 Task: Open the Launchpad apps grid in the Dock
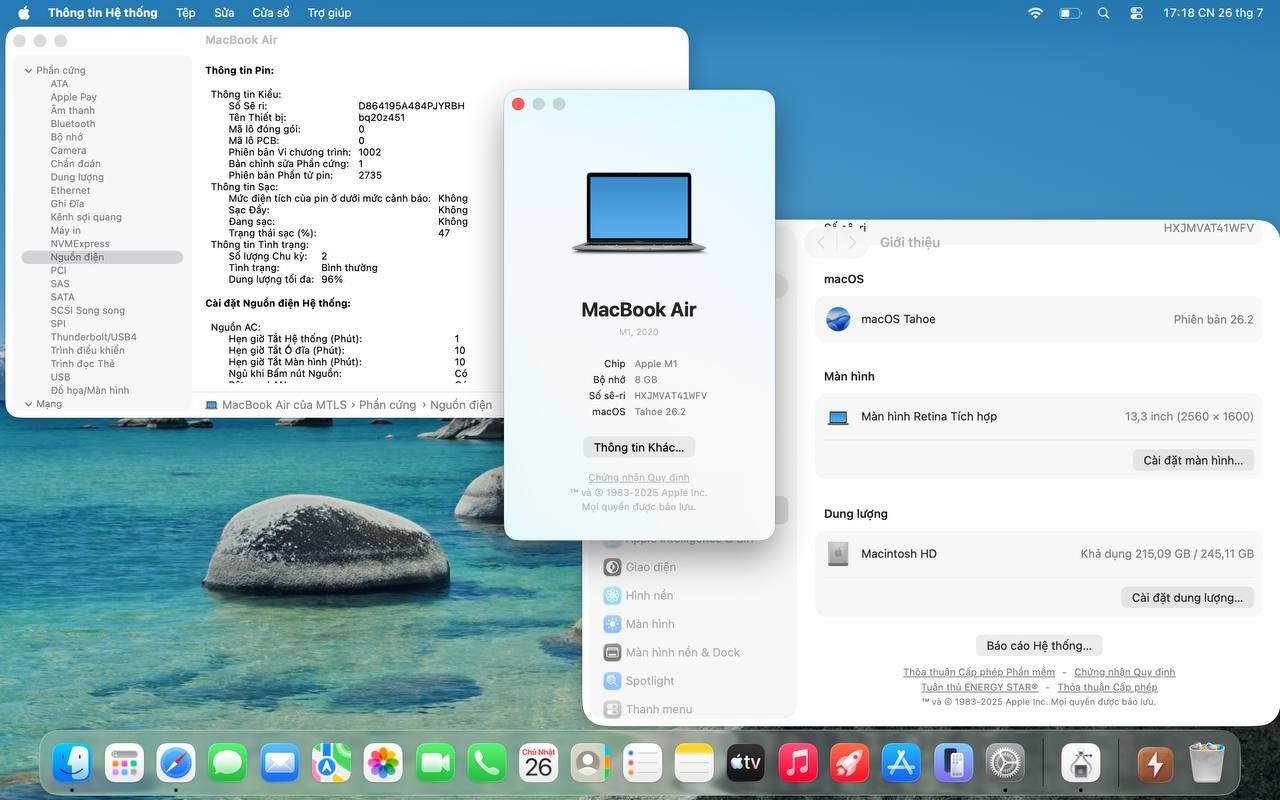pyautogui.click(x=124, y=764)
